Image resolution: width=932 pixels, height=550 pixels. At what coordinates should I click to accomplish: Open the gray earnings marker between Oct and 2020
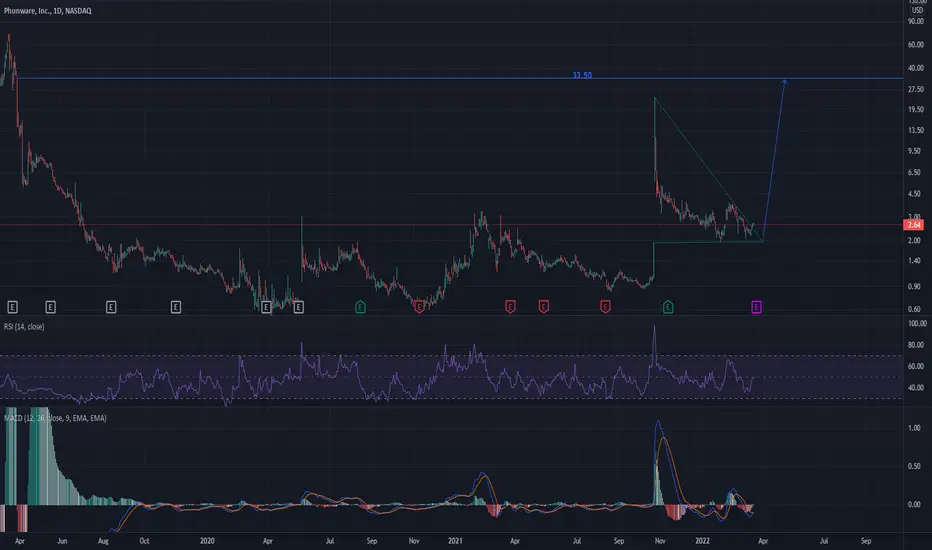click(x=176, y=307)
